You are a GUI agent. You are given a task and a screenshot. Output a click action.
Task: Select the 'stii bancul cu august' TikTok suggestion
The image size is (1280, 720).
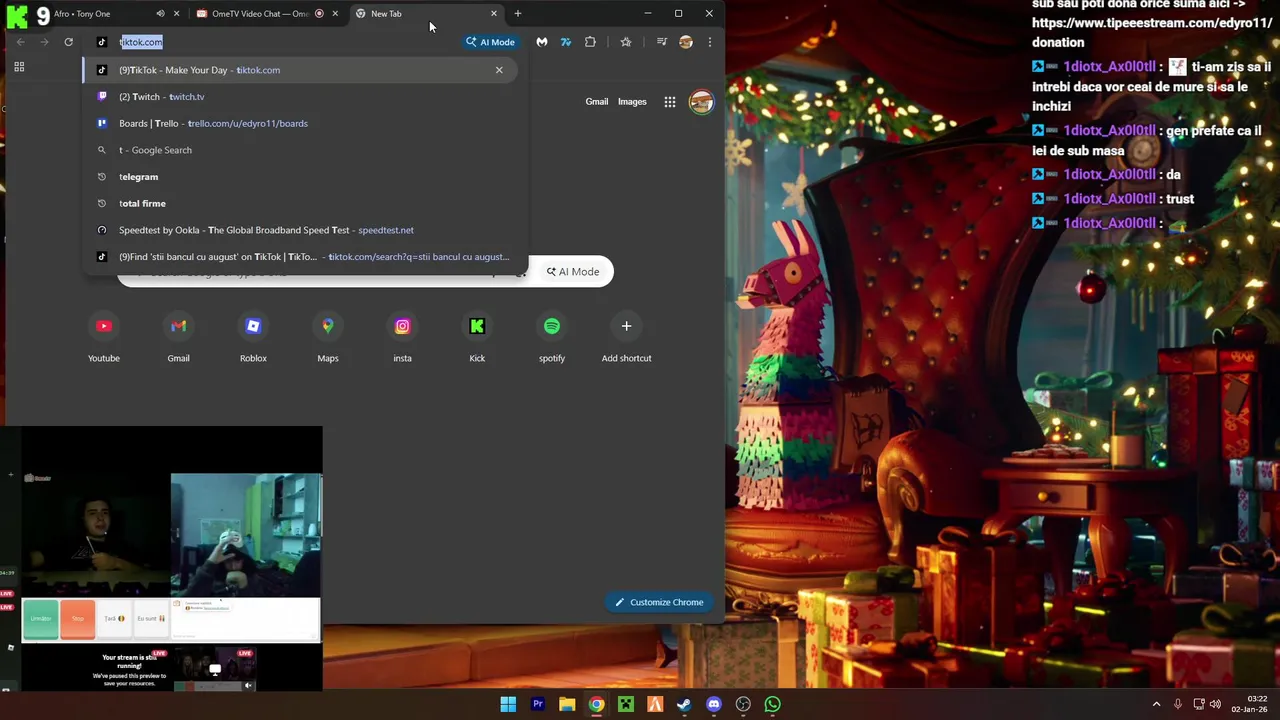(x=300, y=257)
